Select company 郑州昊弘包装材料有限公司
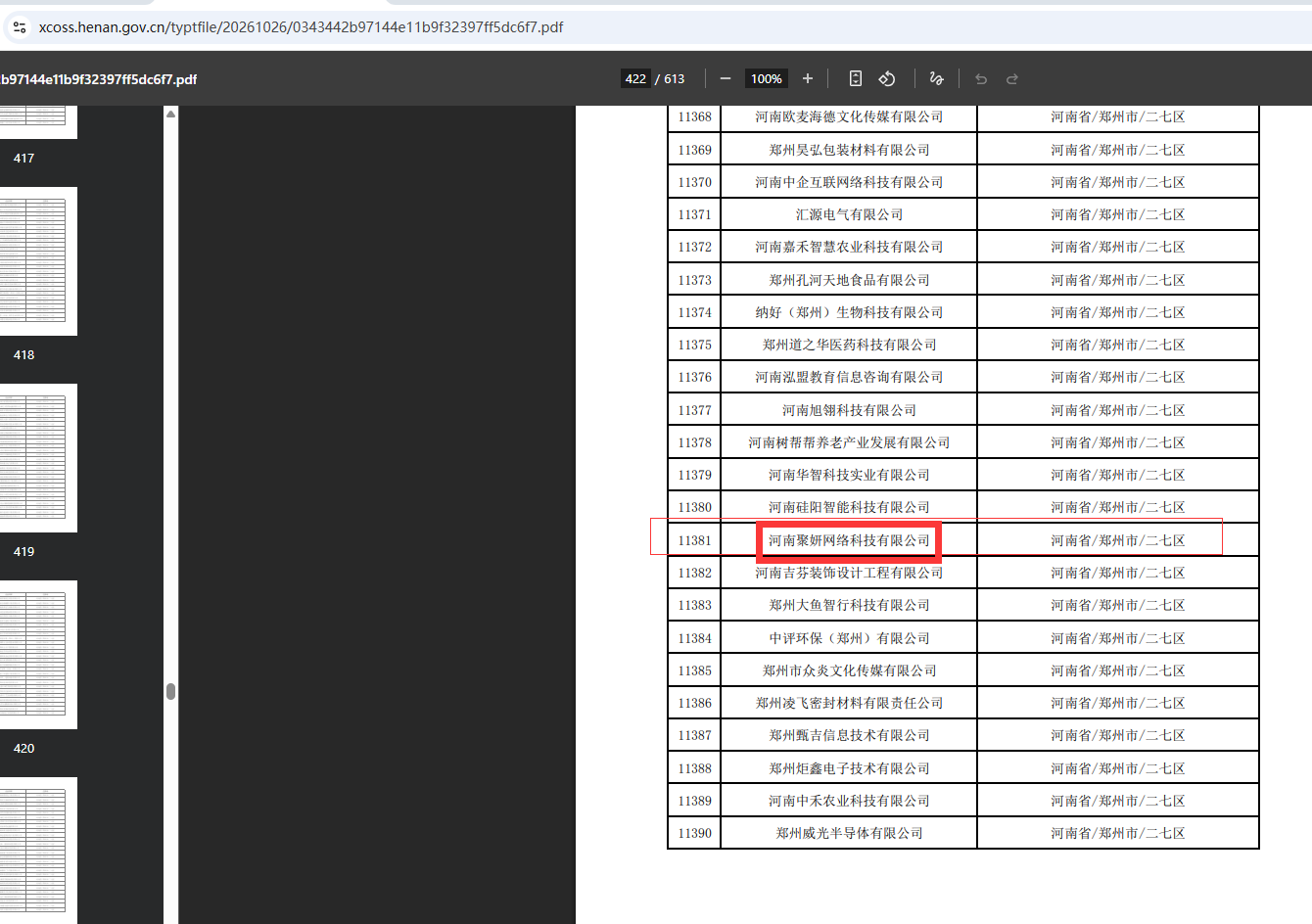This screenshot has width=1312, height=924. tap(849, 150)
